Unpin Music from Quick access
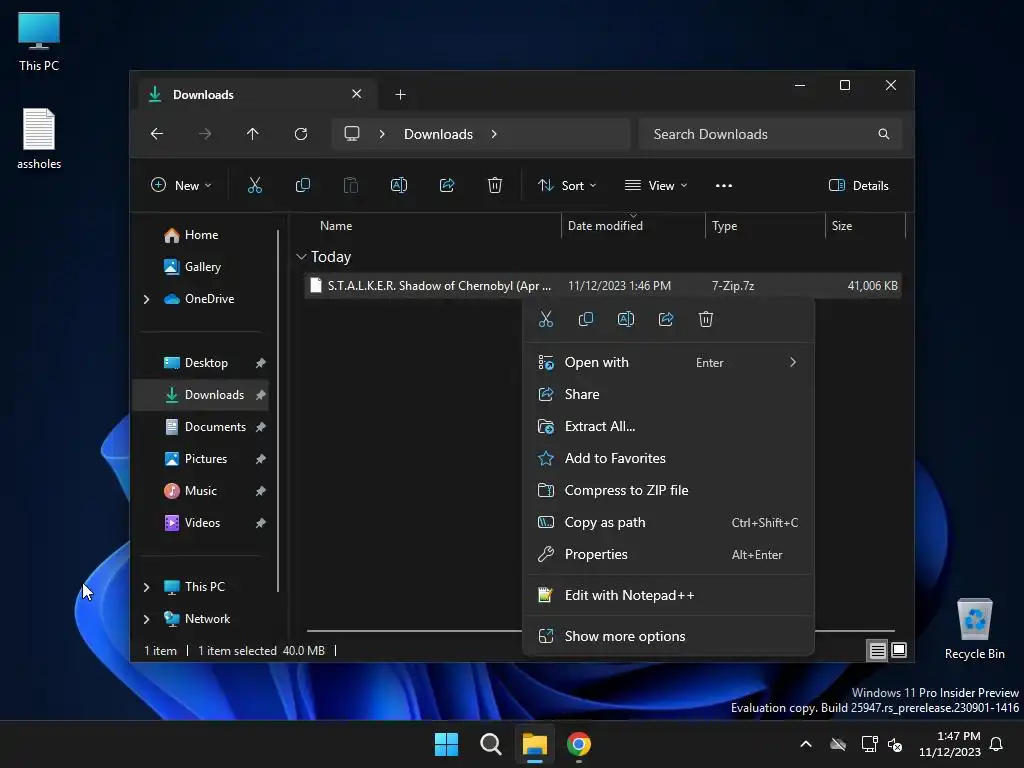 tap(261, 491)
